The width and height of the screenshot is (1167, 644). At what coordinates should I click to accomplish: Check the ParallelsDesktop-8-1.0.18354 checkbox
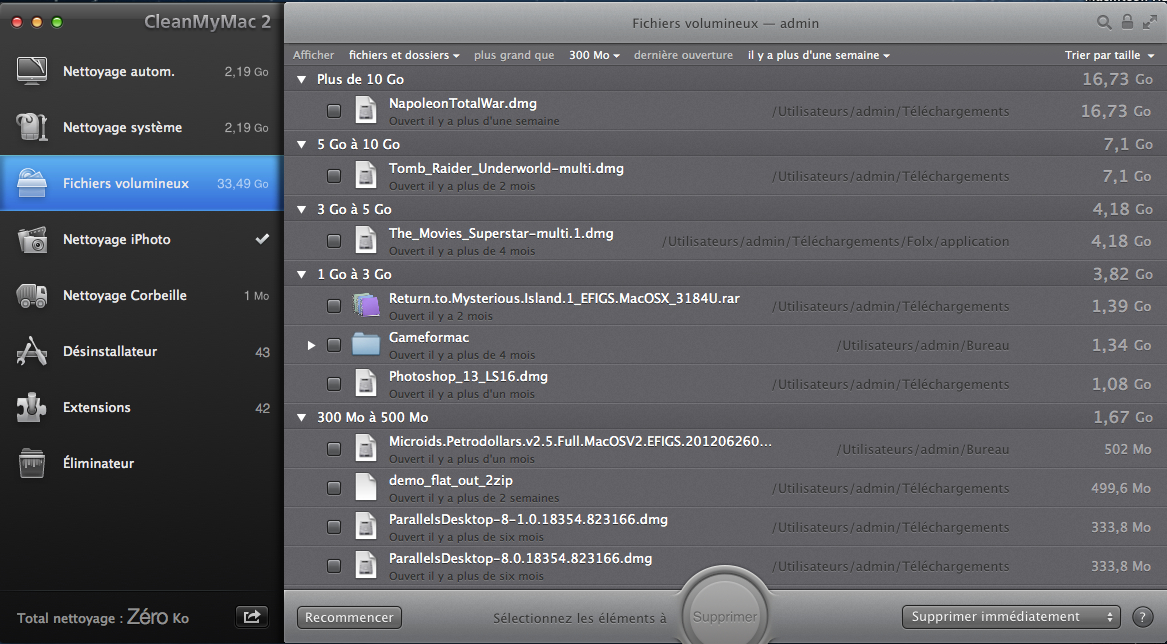[333, 527]
